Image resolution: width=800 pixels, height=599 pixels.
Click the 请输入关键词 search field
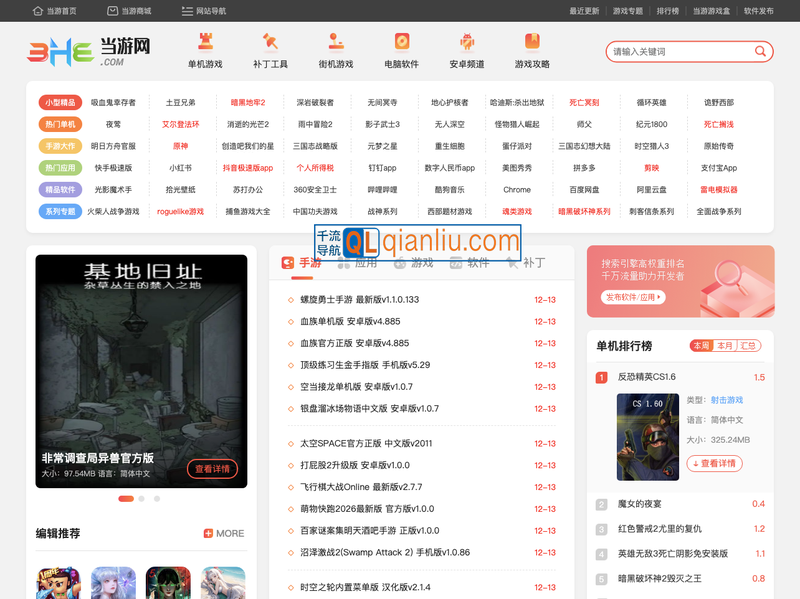678,52
